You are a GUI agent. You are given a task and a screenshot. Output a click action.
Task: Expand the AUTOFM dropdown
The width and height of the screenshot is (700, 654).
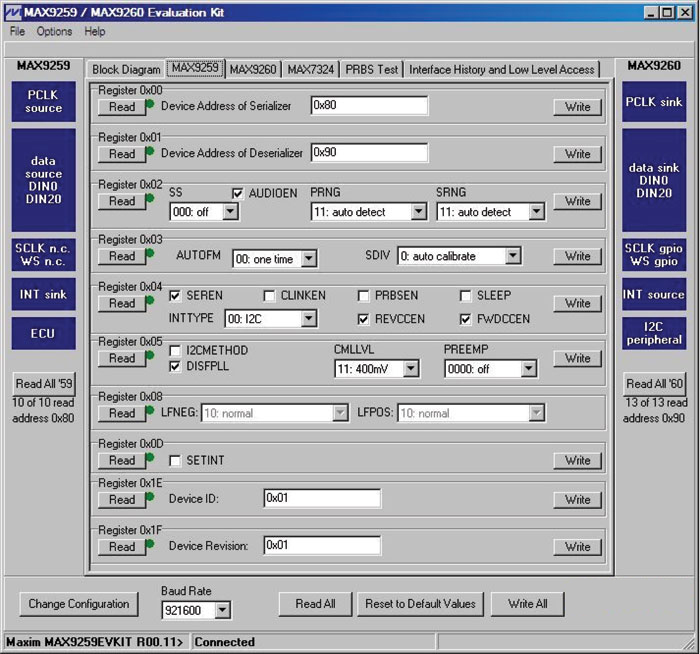pyautogui.click(x=308, y=259)
